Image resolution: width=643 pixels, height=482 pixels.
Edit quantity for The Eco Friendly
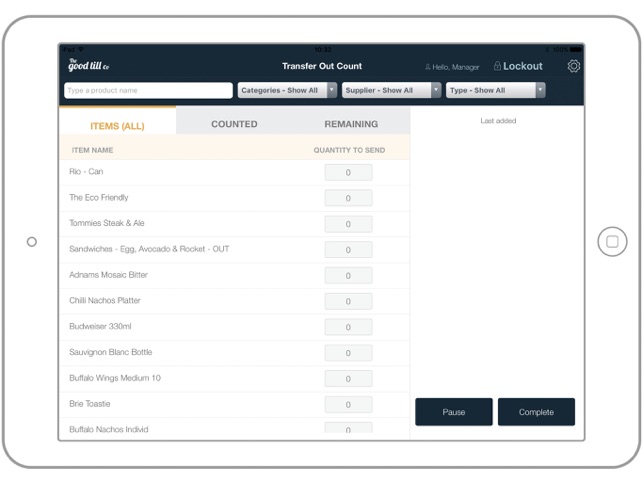(x=348, y=198)
